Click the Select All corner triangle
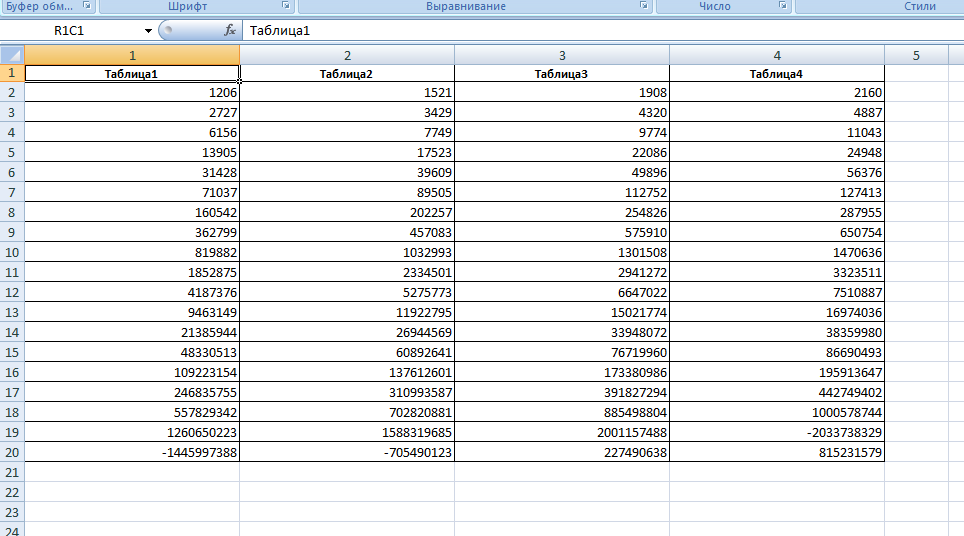 [x=12, y=54]
